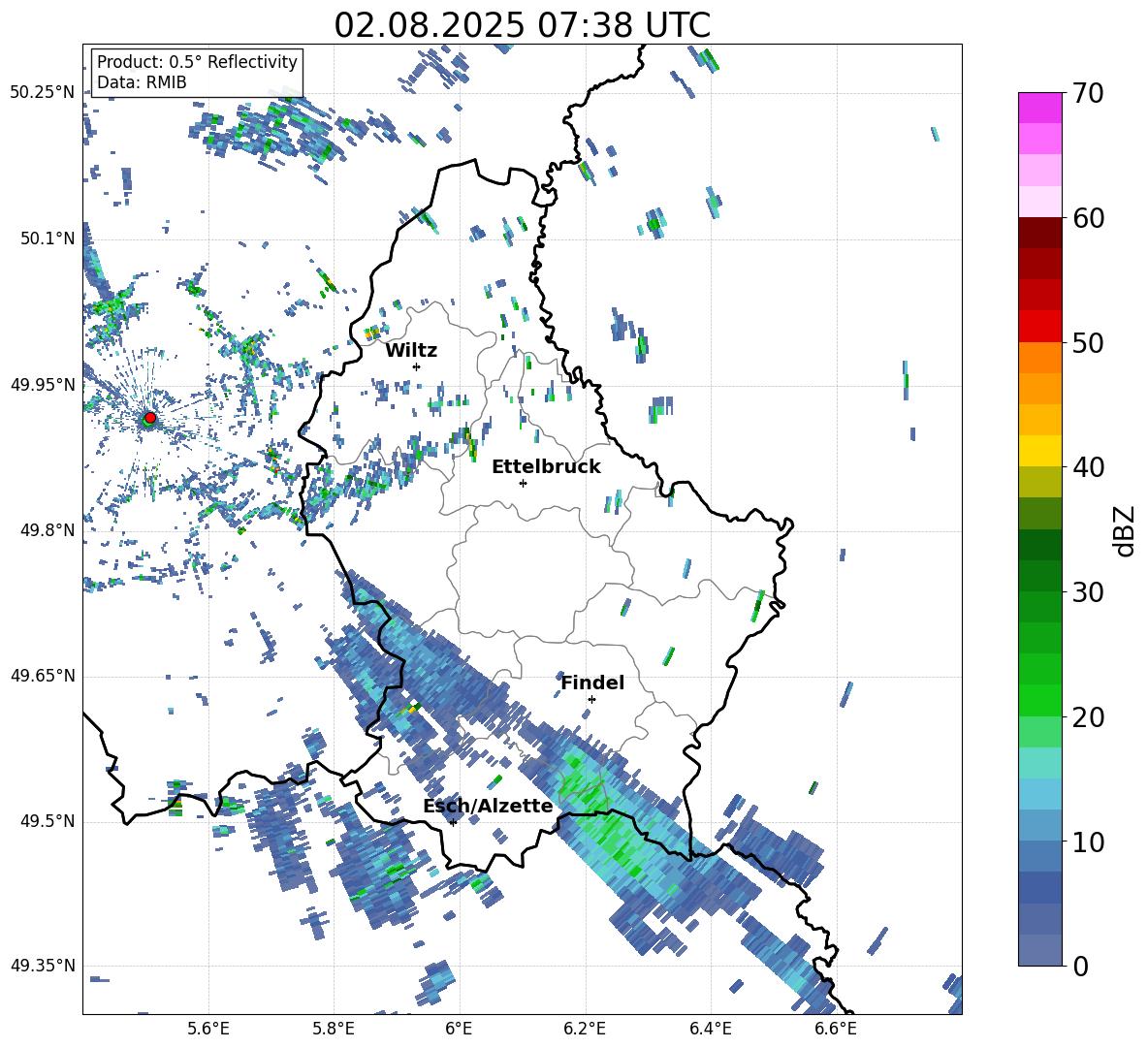Click the dark maroon colorbar segment below 60

point(1039,233)
